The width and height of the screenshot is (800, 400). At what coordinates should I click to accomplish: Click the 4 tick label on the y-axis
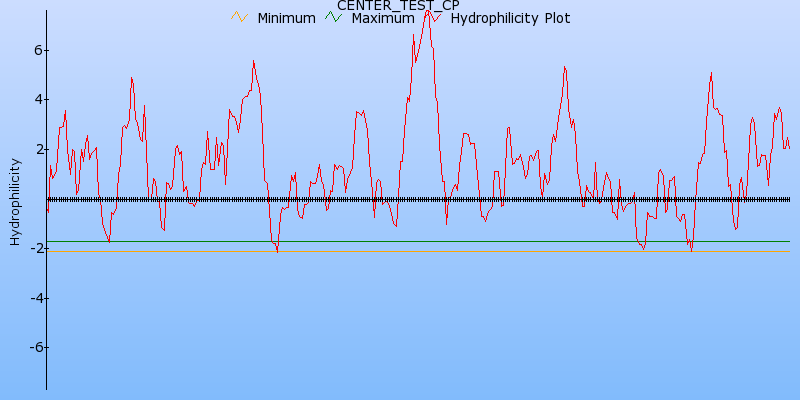pos(35,99)
